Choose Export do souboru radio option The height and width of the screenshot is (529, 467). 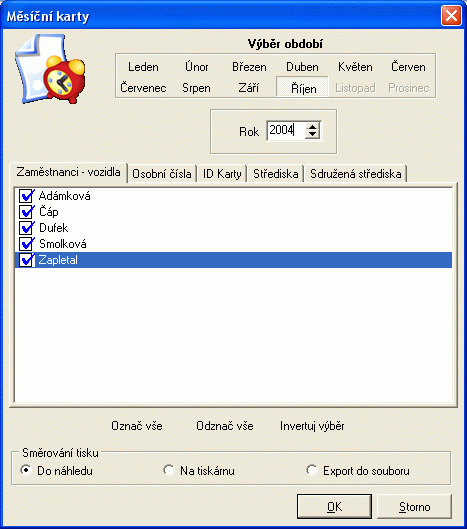point(312,470)
